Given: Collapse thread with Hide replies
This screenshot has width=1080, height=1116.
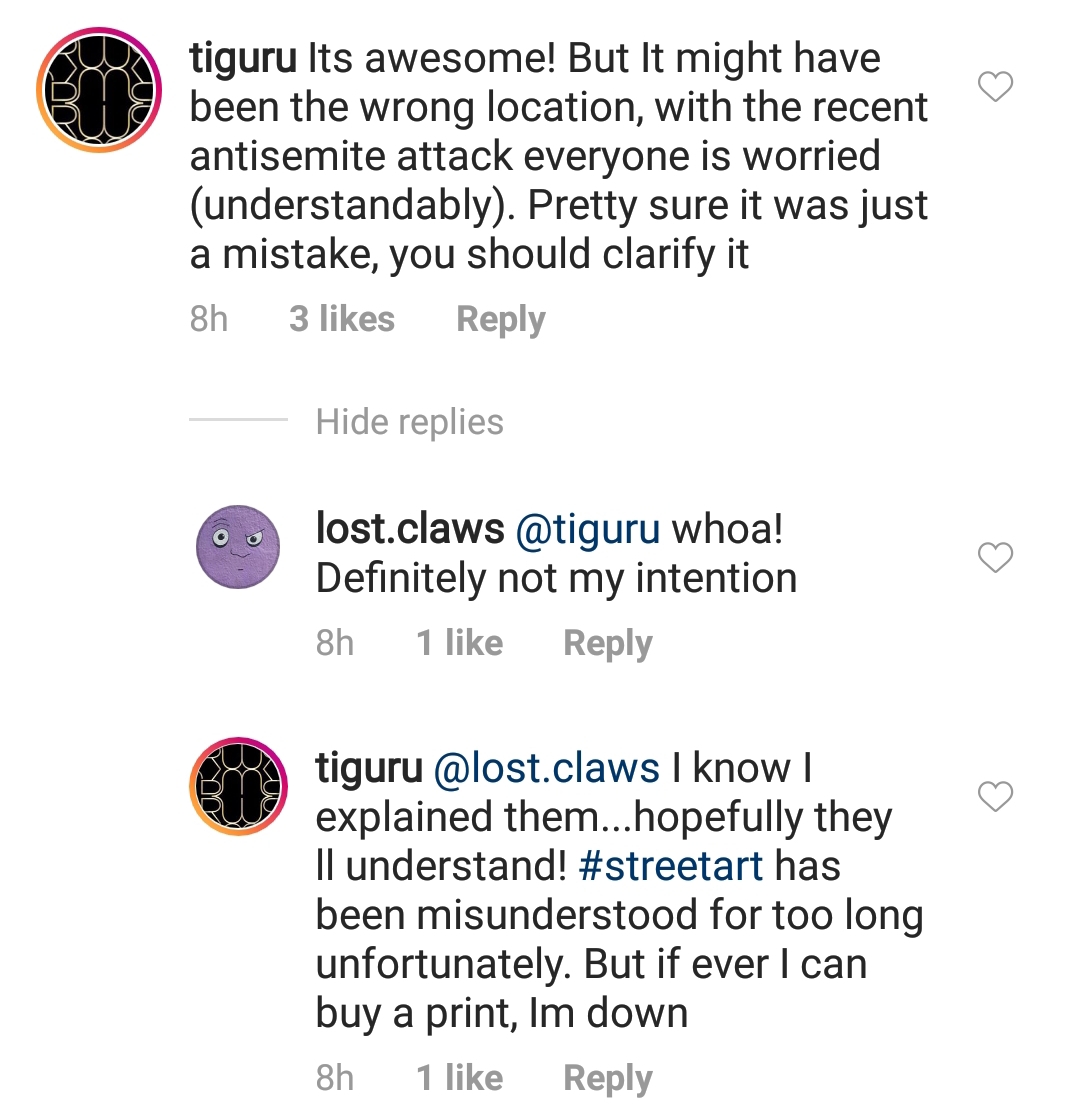Looking at the screenshot, I should coord(409,422).
